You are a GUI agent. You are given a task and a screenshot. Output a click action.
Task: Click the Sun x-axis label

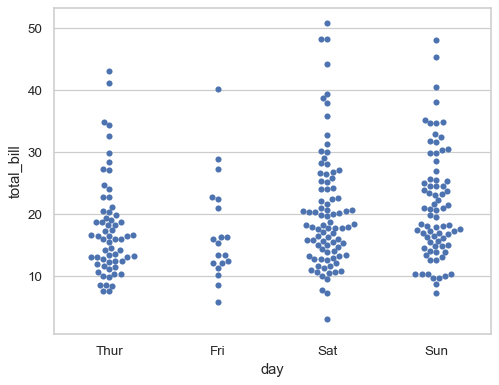click(x=436, y=351)
